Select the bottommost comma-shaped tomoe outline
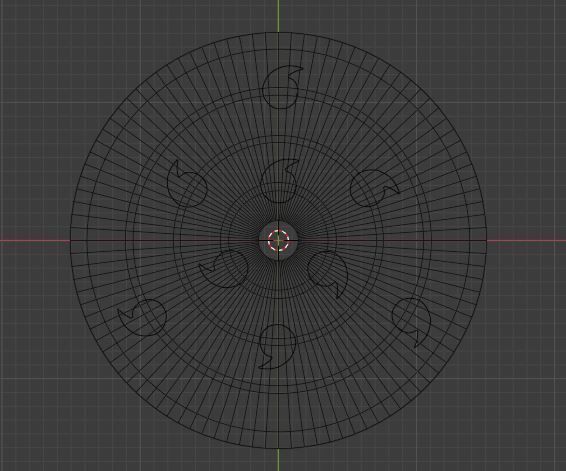The image size is (566, 471). click(278, 346)
